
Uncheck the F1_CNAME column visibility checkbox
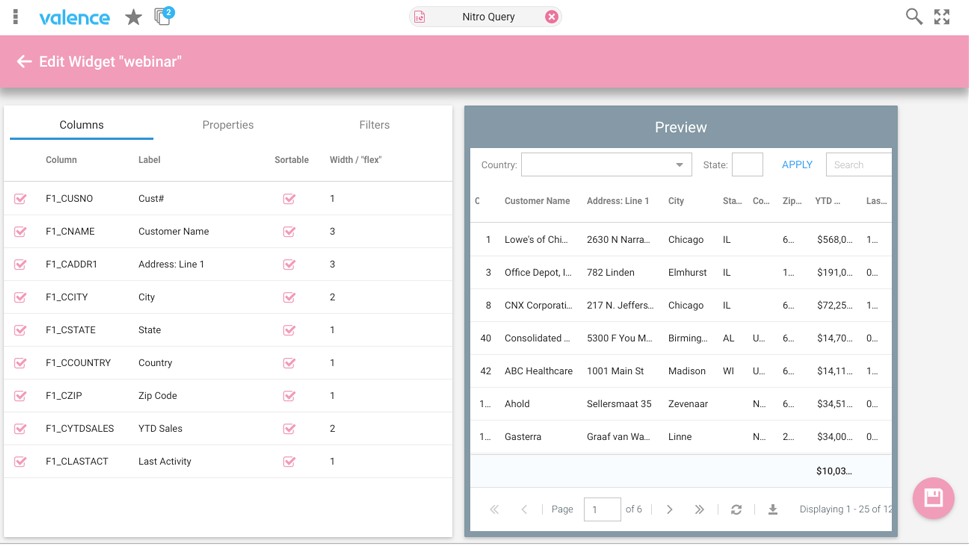20,231
